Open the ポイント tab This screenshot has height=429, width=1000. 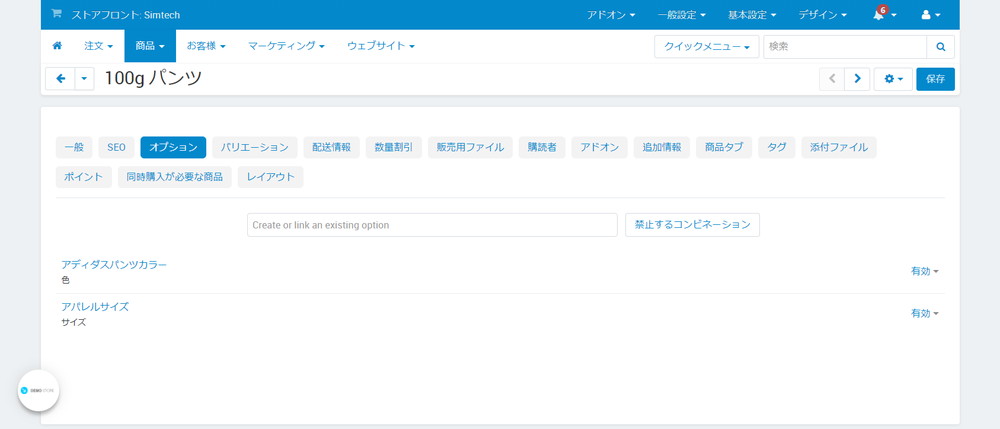[84, 177]
